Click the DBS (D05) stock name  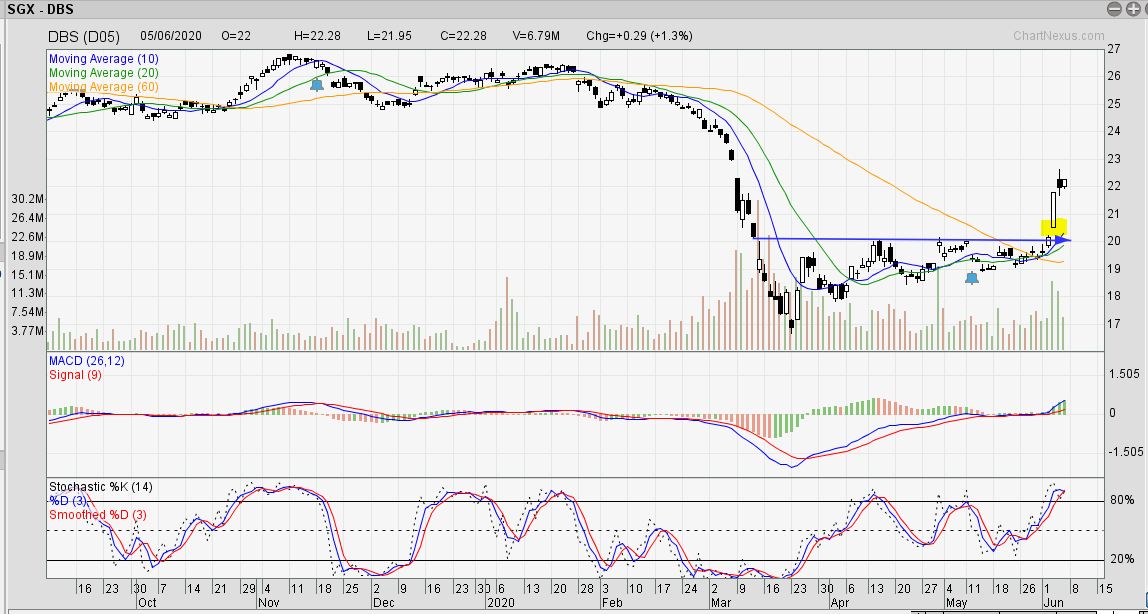pos(83,36)
